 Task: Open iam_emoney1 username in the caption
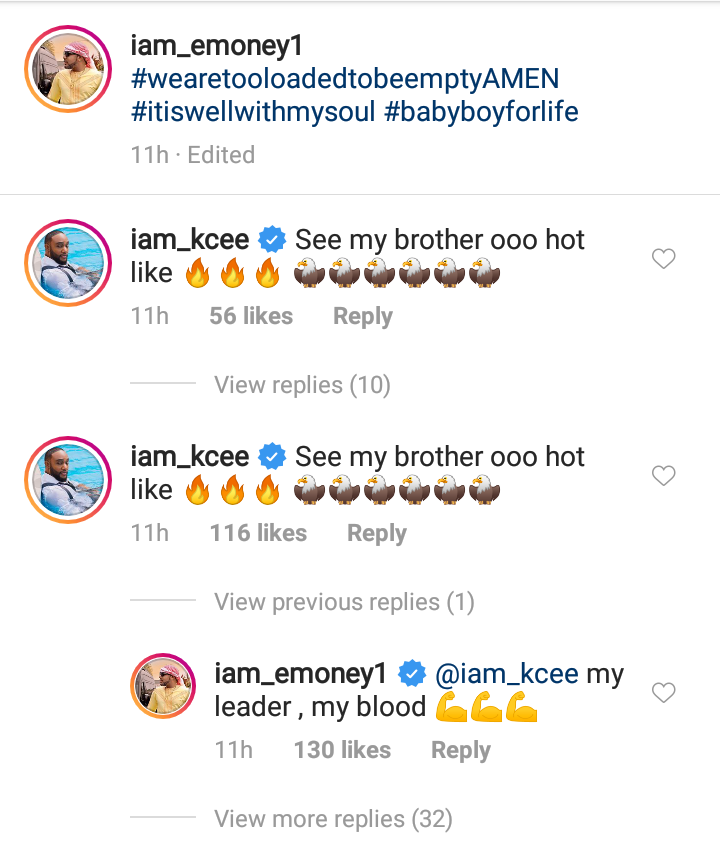pos(215,45)
